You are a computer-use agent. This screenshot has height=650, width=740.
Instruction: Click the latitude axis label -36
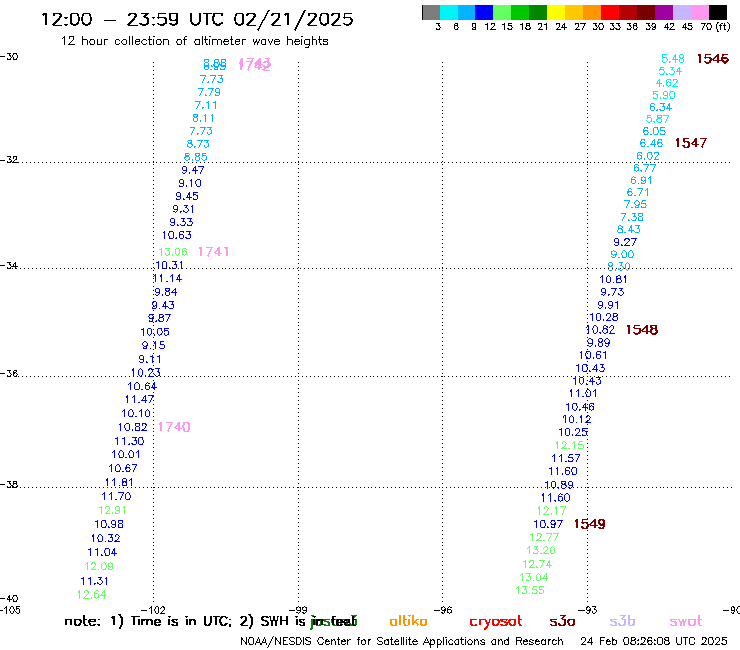(x=9, y=374)
